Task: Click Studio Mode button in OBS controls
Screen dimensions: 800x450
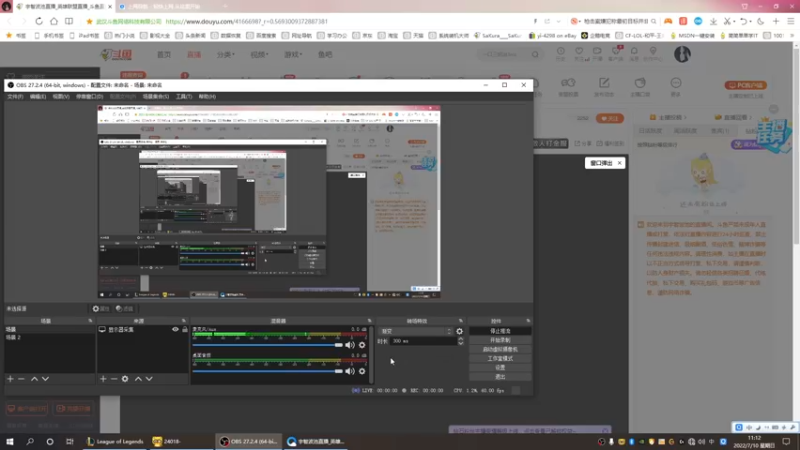Action: 500,359
